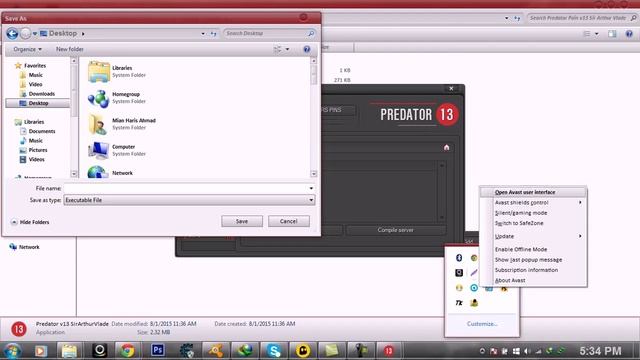Open the Organize dropdown menu

click(27, 49)
